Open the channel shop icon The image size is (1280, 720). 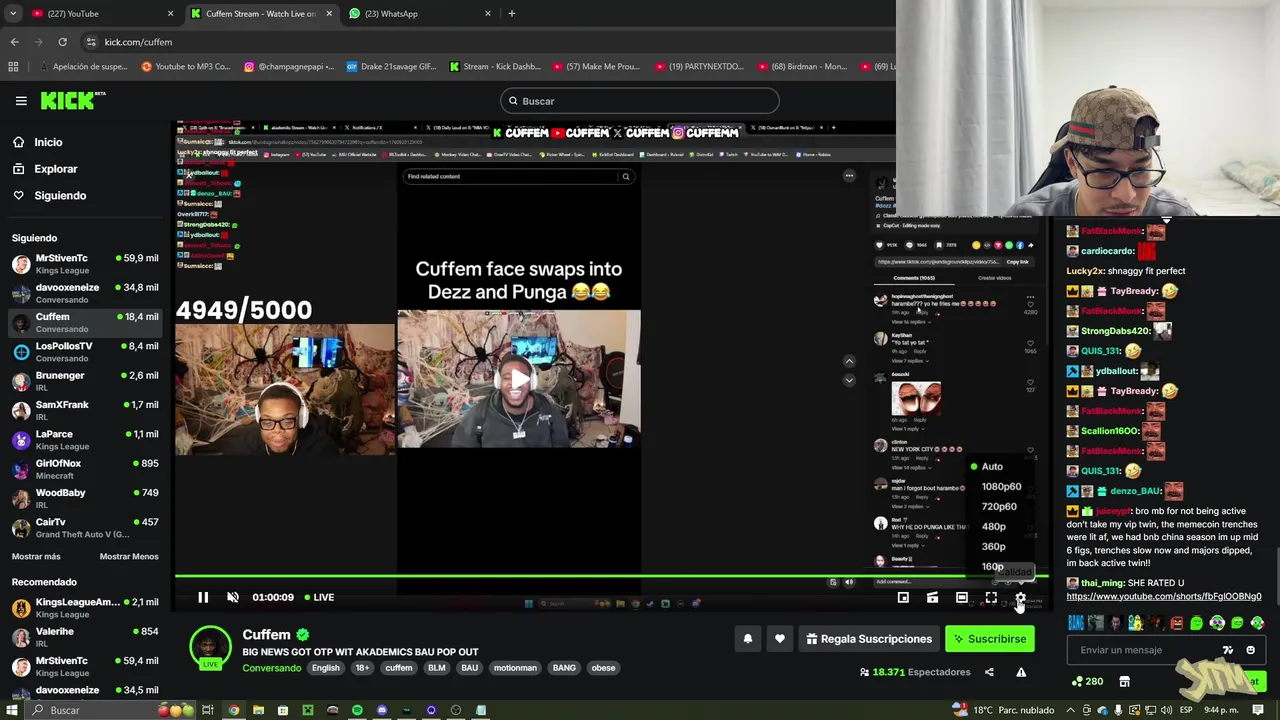click(1124, 682)
